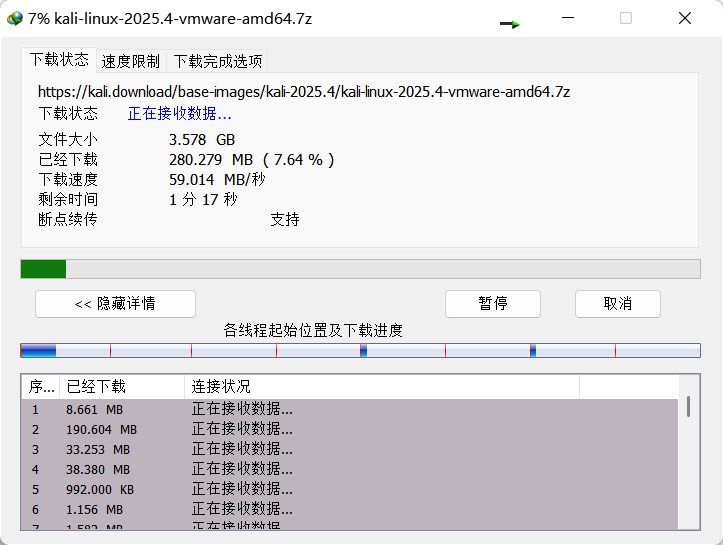Open the 速度限制 tab
The image size is (723, 545).
point(130,61)
